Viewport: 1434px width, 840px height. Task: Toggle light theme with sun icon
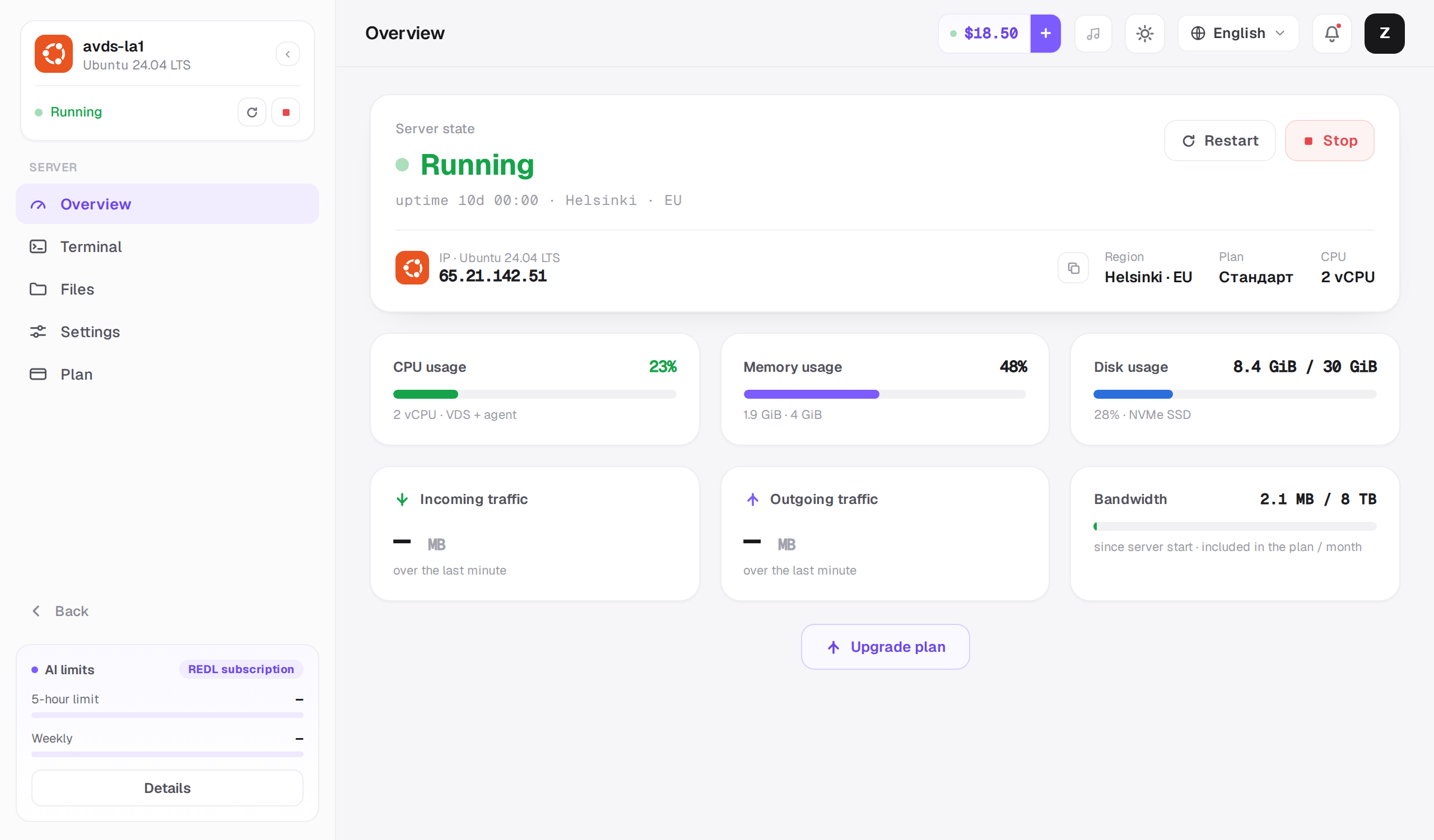click(1145, 34)
